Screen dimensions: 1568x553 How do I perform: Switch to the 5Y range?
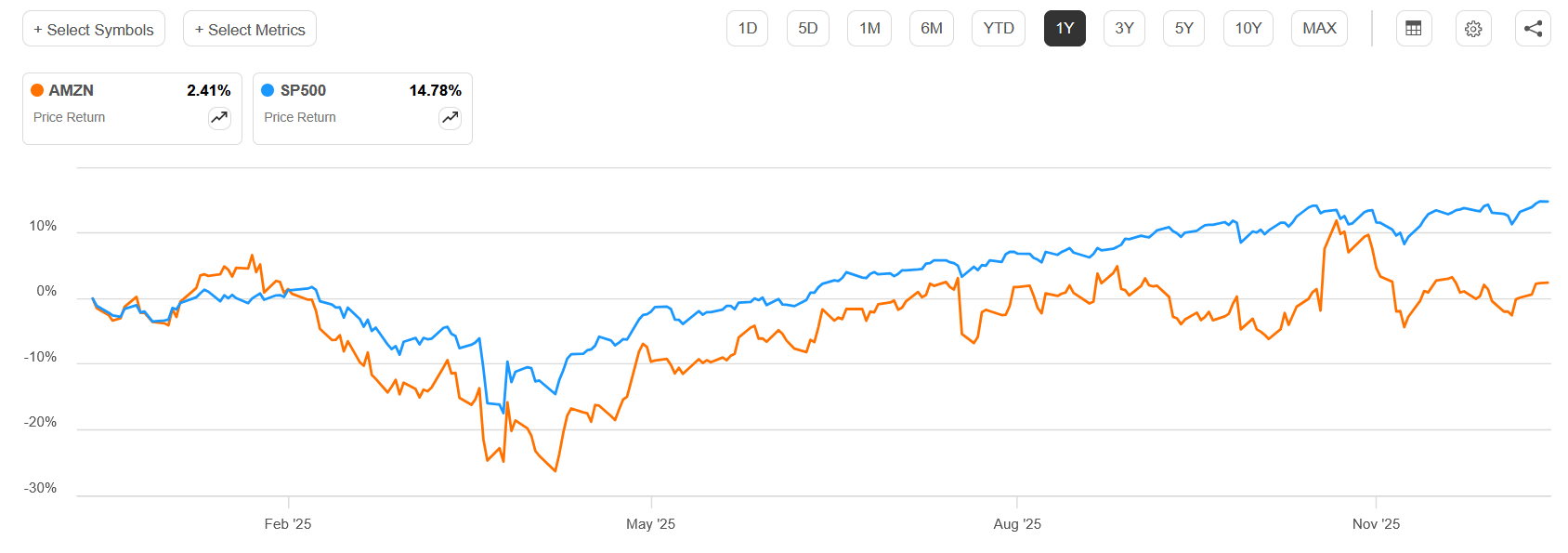click(1183, 28)
